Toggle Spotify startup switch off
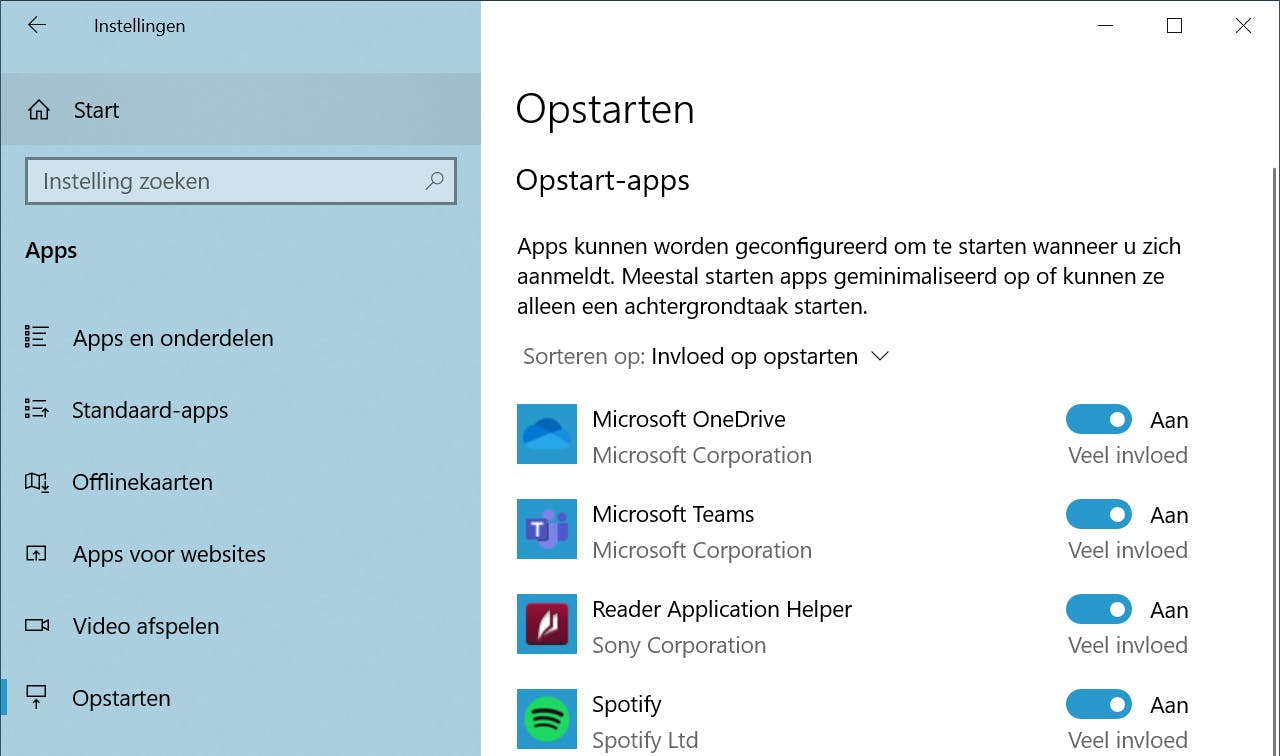 click(1098, 704)
